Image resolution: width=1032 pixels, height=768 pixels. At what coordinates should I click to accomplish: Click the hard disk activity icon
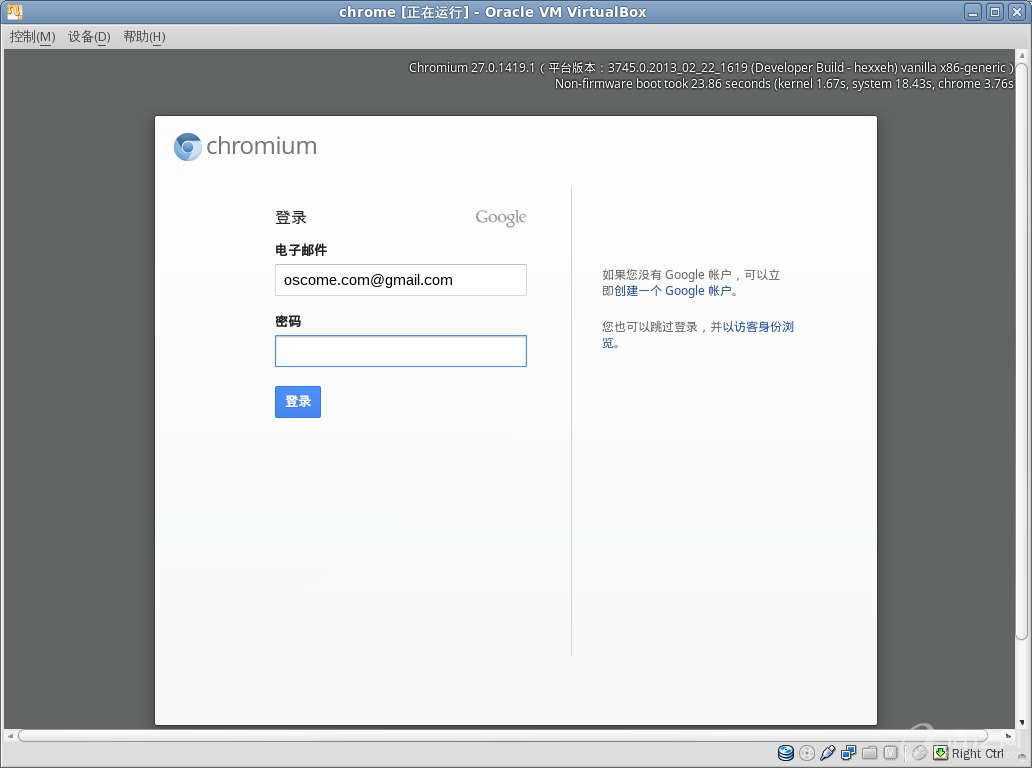(x=786, y=753)
